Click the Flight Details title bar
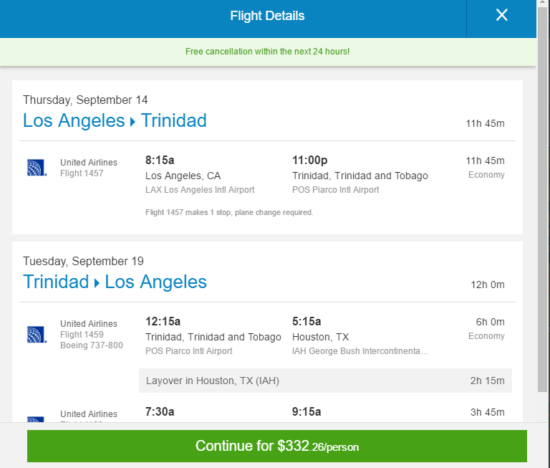The height and width of the screenshot is (468, 550). click(267, 16)
